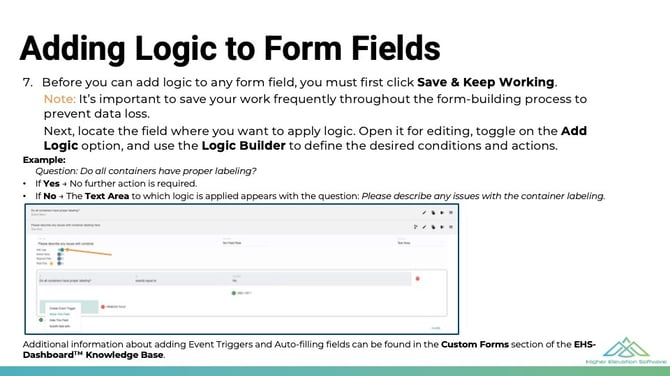The height and width of the screenshot is (376, 670).
Task: Click the red Remove Rule button
Action: 113,307
